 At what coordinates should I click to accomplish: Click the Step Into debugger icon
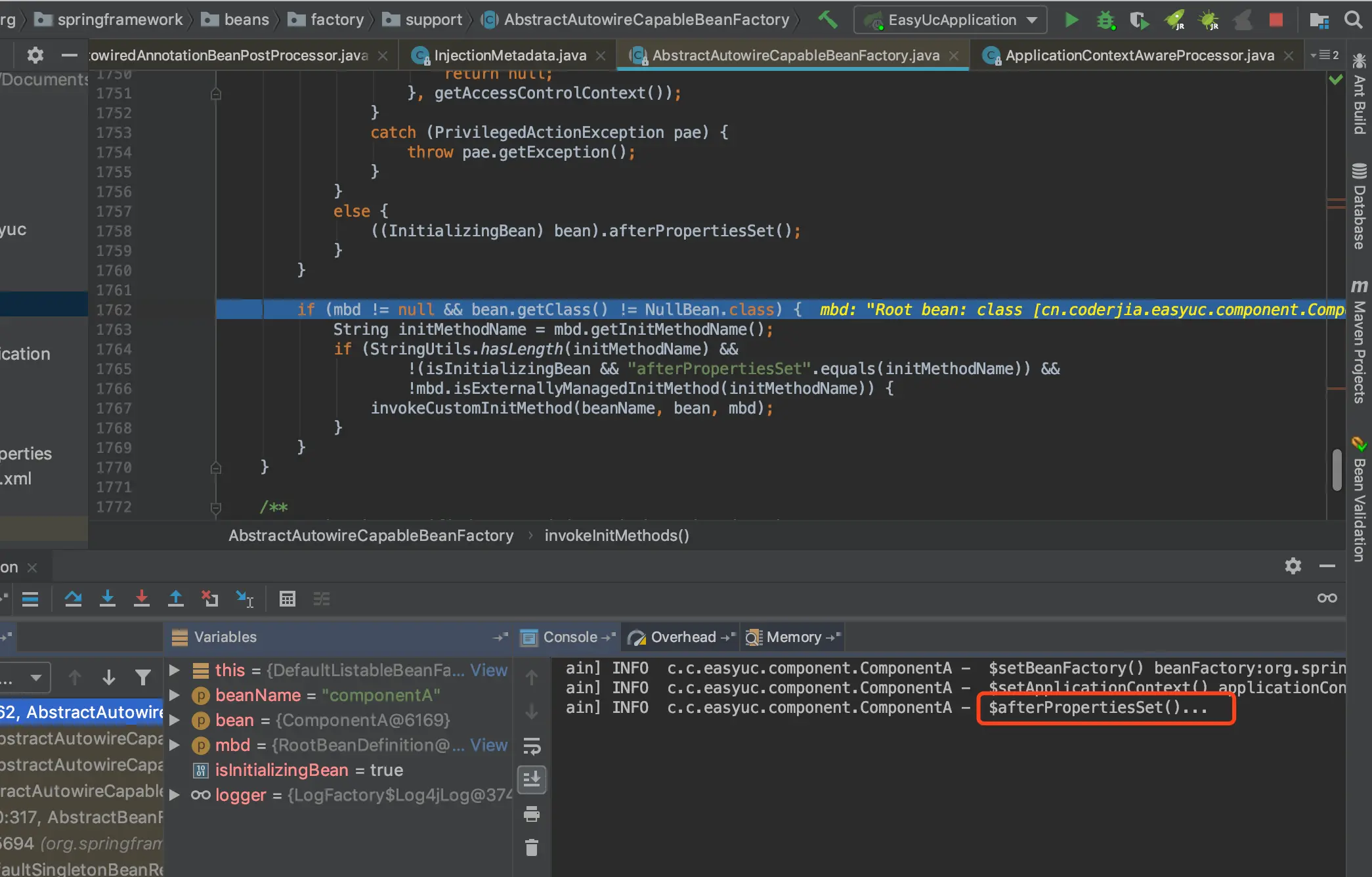point(108,598)
